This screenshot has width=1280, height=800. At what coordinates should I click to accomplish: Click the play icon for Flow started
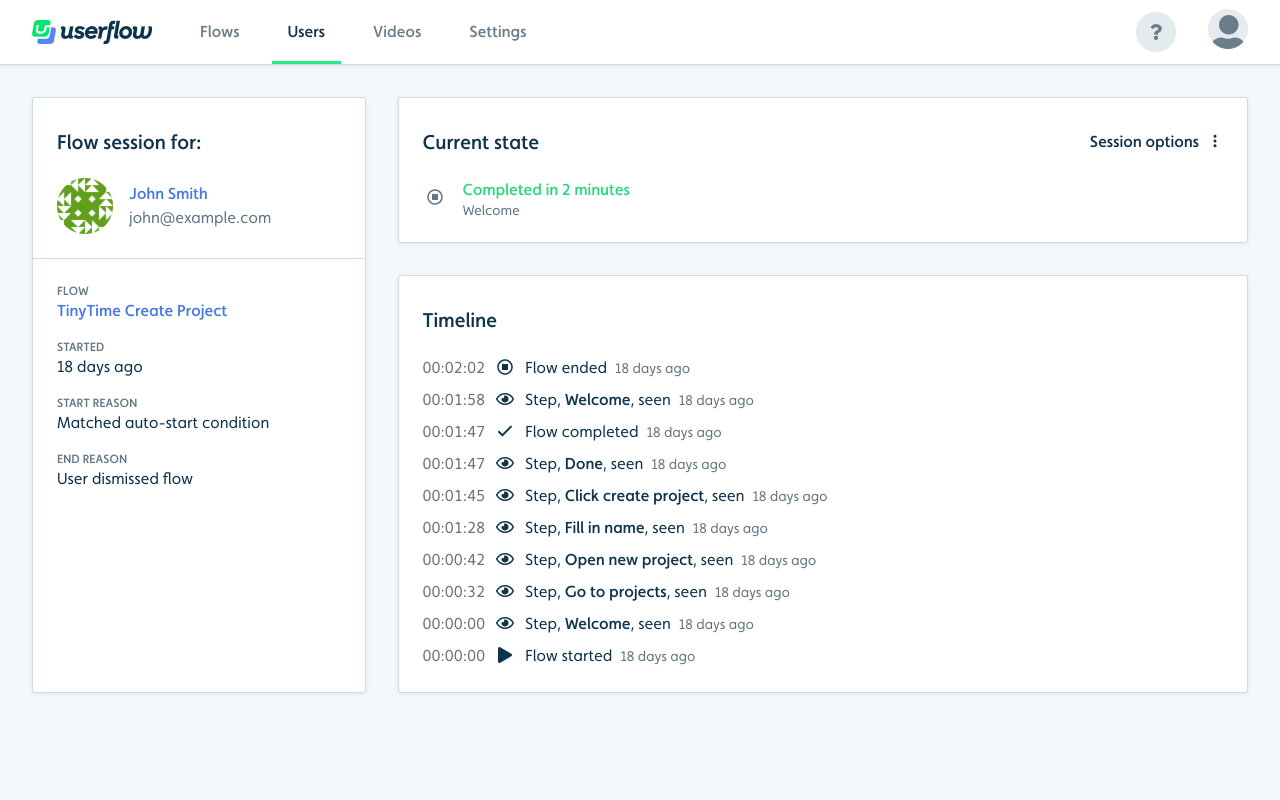point(505,655)
